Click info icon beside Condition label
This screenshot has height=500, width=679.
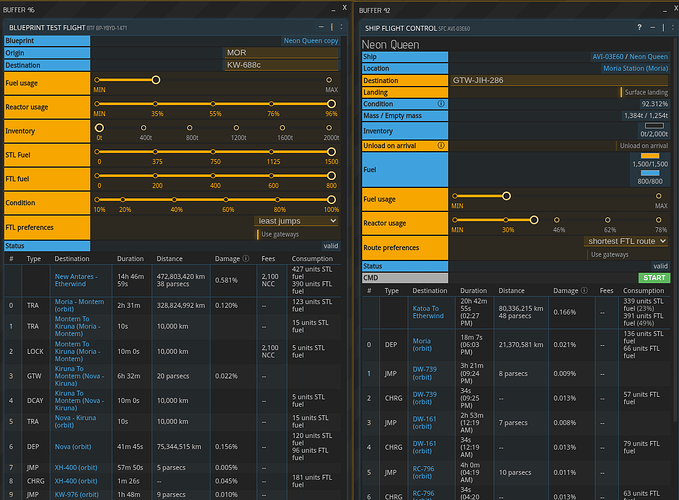[442, 104]
